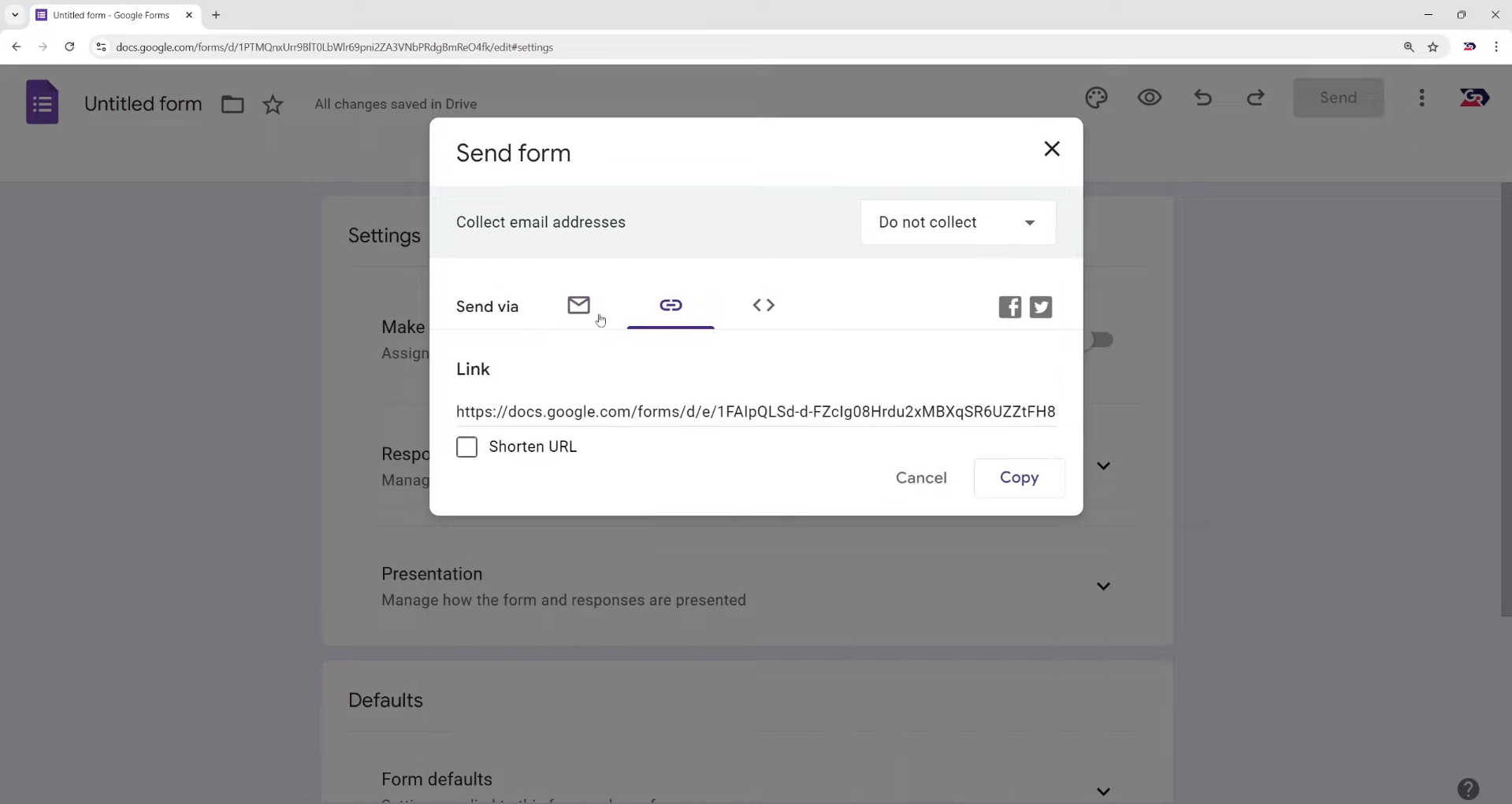Star the Untitled form
The image size is (1512, 804).
[273, 104]
